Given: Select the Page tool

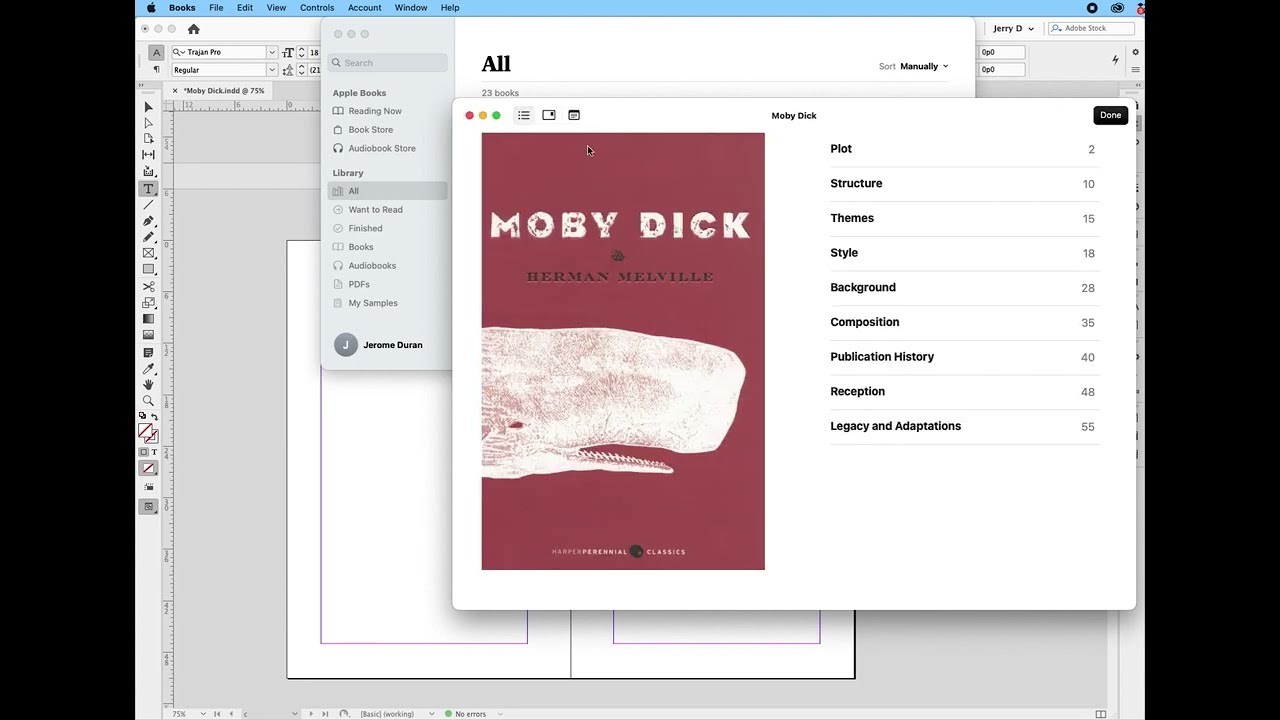Looking at the screenshot, I should (148, 139).
